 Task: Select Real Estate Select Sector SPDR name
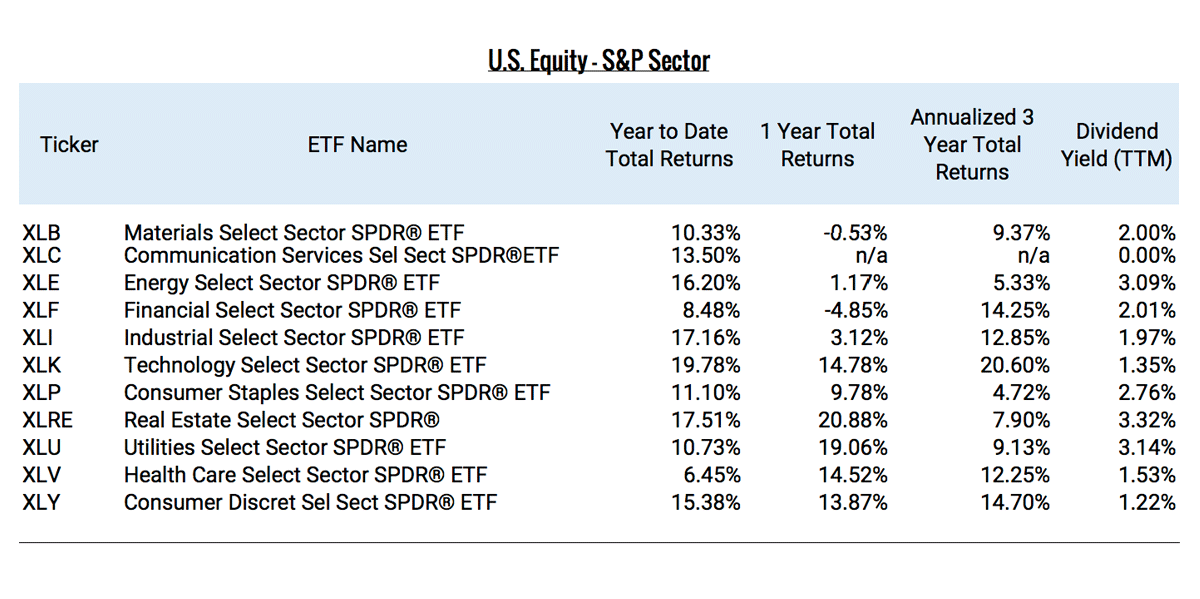tap(282, 420)
